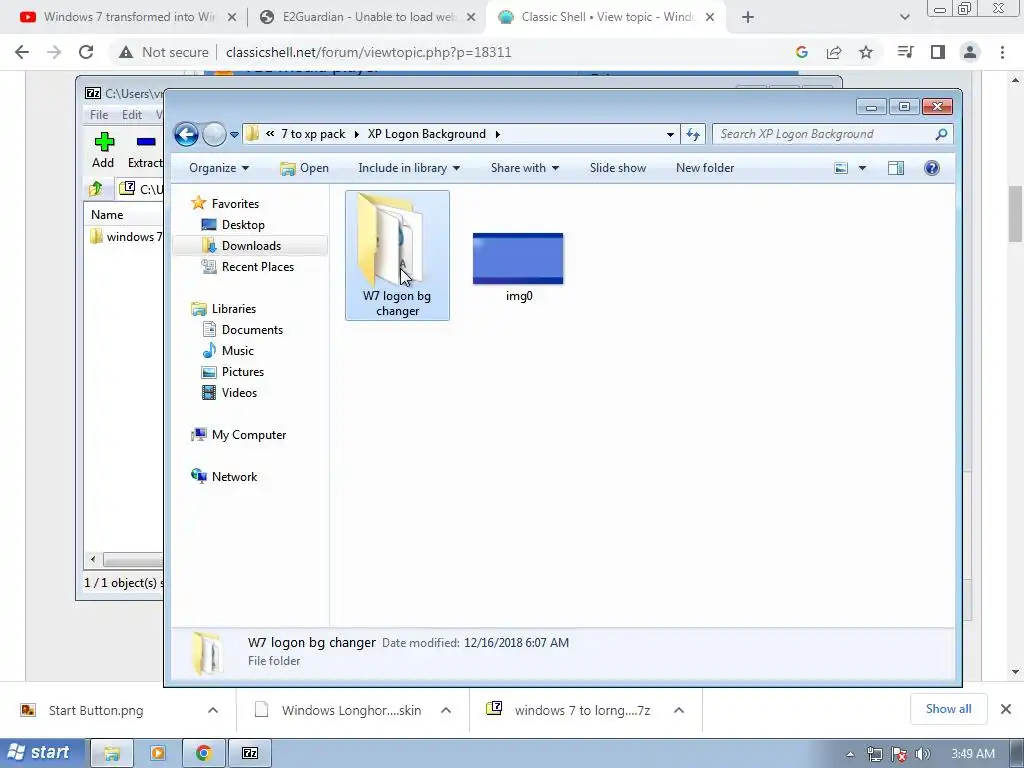This screenshot has width=1024, height=768.
Task: Click the Explorer Forward arrow button
Action: tap(214, 135)
